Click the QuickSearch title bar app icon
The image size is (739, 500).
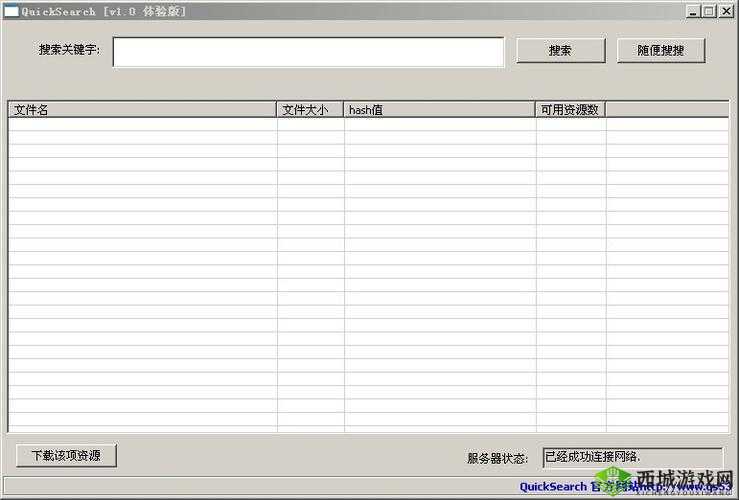(11, 11)
